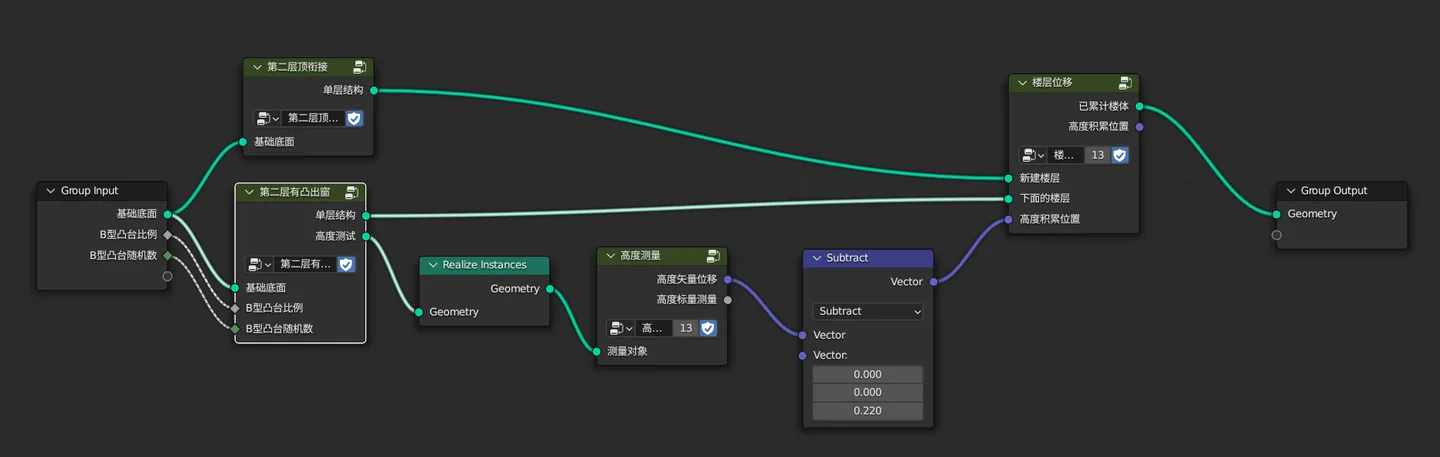Open the Subtract operation dropdown
Image resolution: width=1440 pixels, height=457 pixels.
pos(868,311)
